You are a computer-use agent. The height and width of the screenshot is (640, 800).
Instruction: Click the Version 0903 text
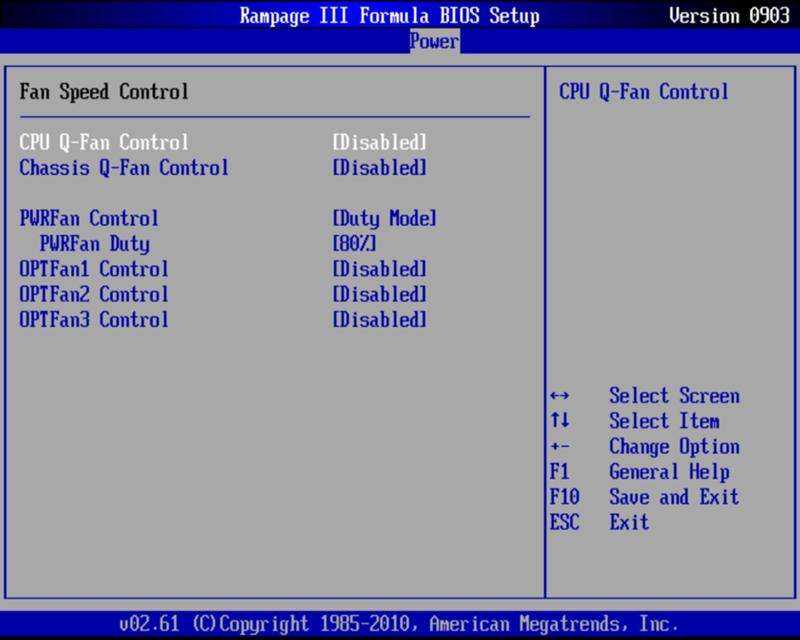click(x=729, y=15)
